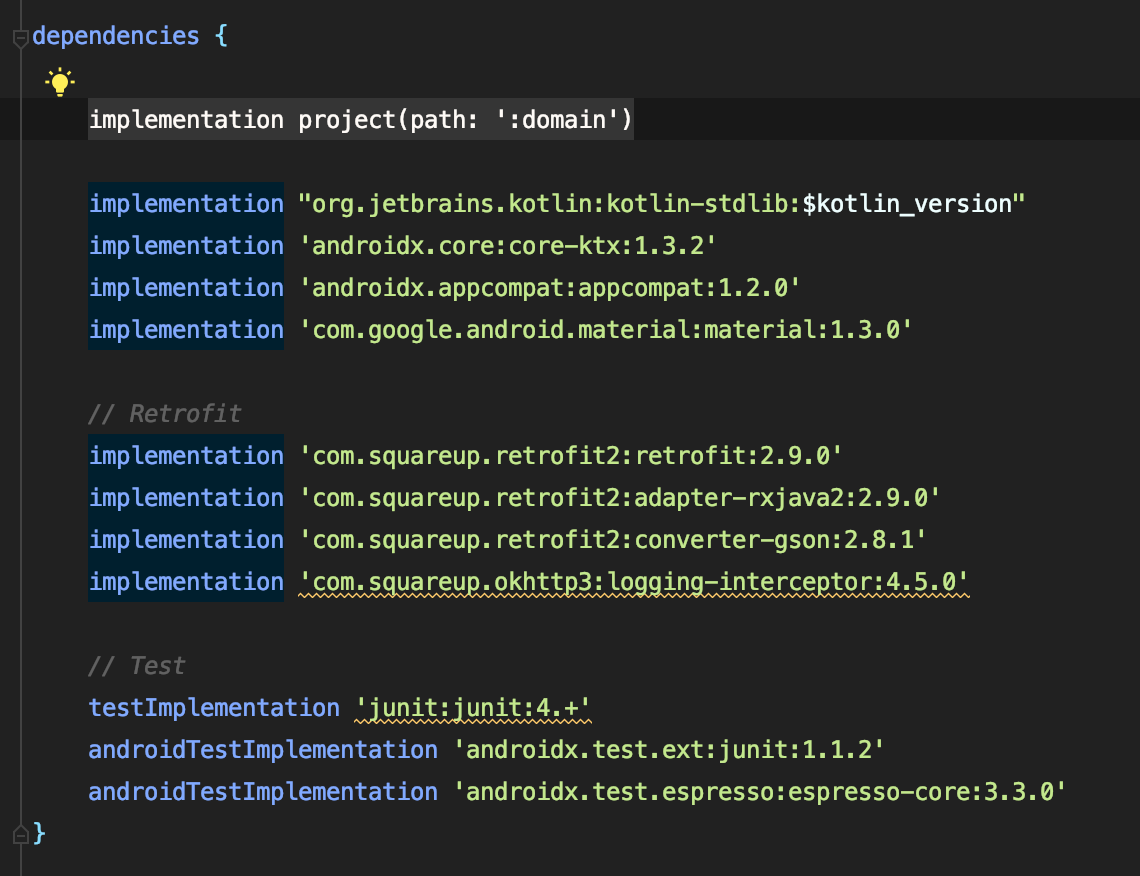Click the kotlin-stdlib dependency string

point(661,204)
